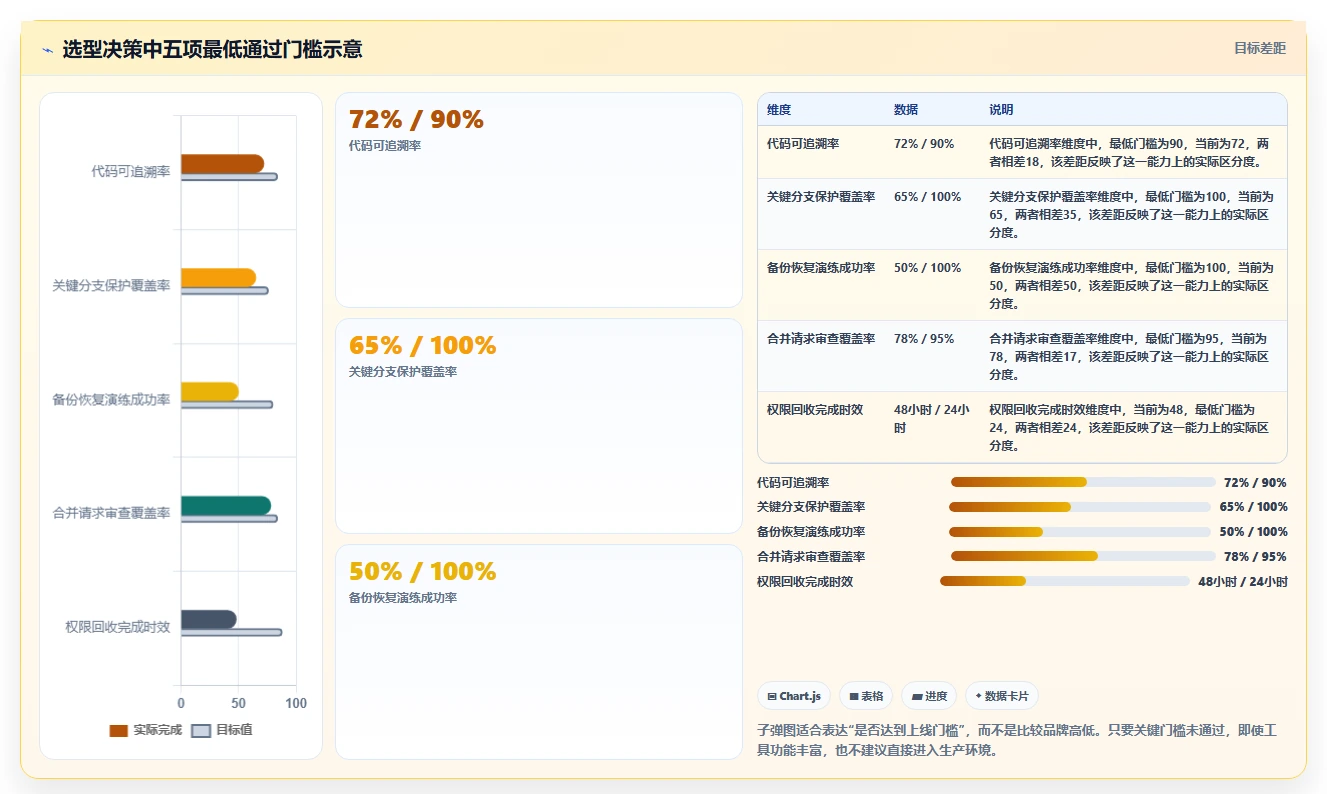Click the teal 合并请求审查覆盖率 actual bar
Screen dimensions: 1327x794
point(226,506)
